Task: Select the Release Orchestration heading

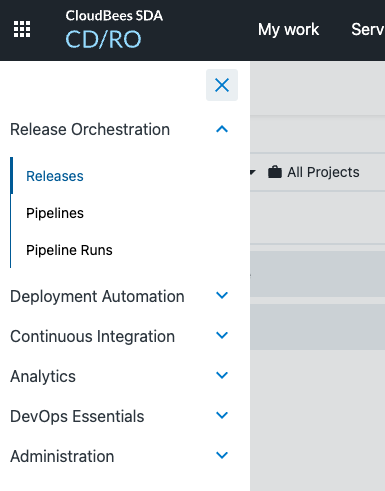Action: pyautogui.click(x=90, y=129)
